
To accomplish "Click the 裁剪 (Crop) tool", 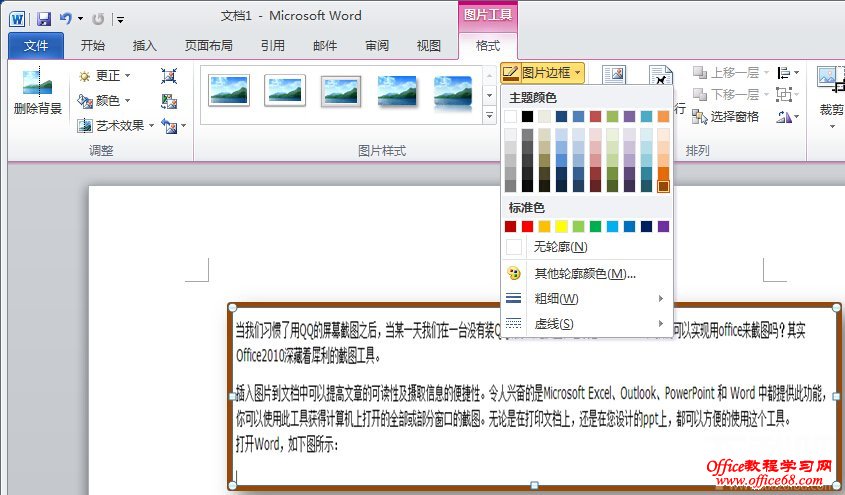I will [830, 93].
